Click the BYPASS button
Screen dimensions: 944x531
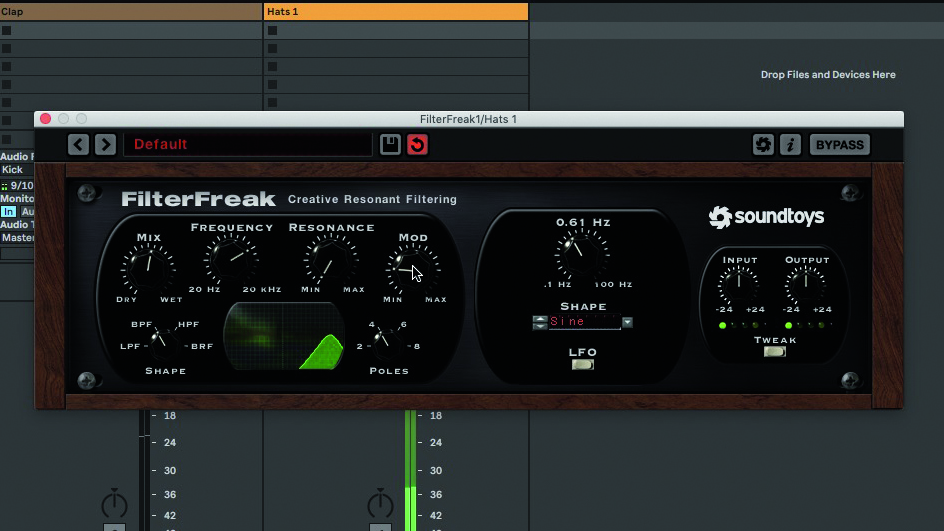(x=840, y=144)
